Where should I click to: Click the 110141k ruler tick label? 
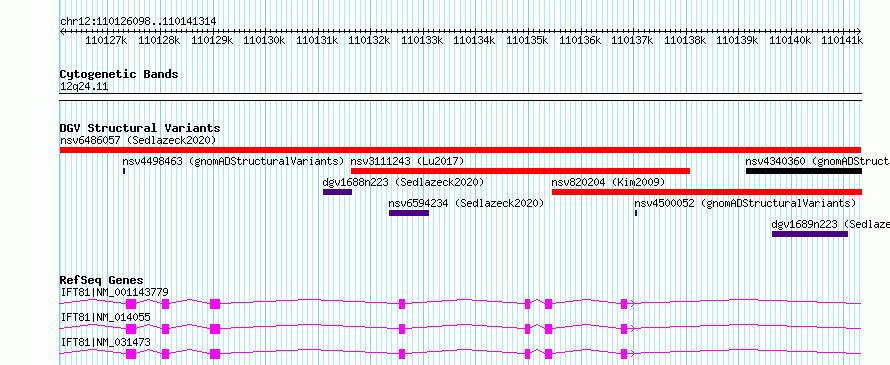tap(843, 41)
